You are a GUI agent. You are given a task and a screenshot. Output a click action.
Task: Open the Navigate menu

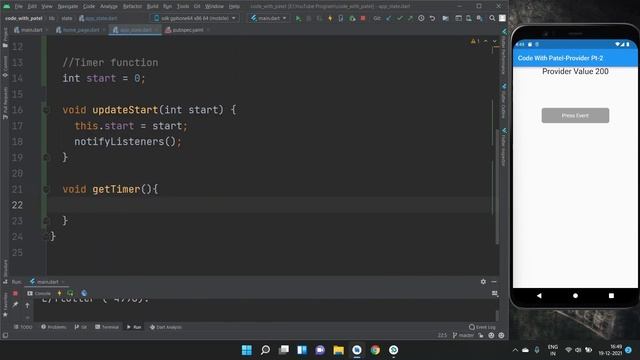(x=68, y=7)
